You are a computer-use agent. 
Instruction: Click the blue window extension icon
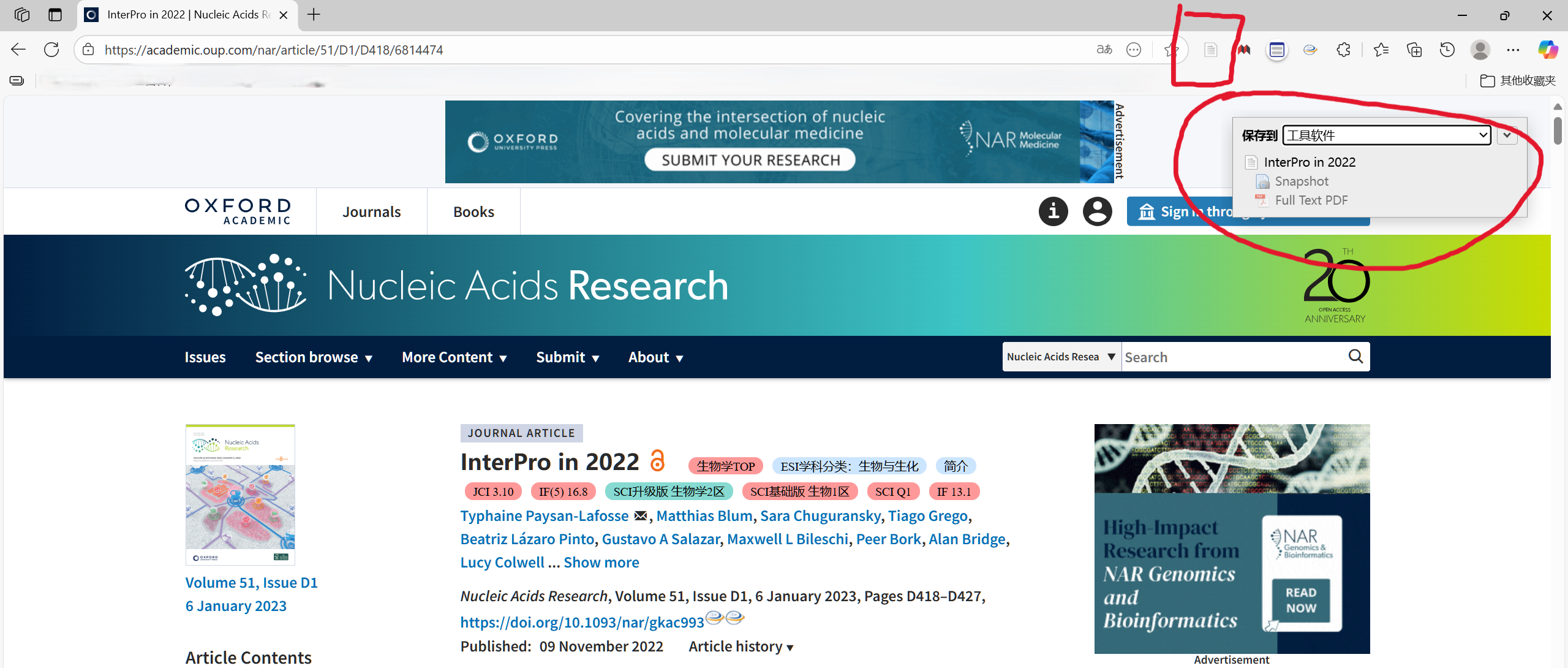[1277, 50]
